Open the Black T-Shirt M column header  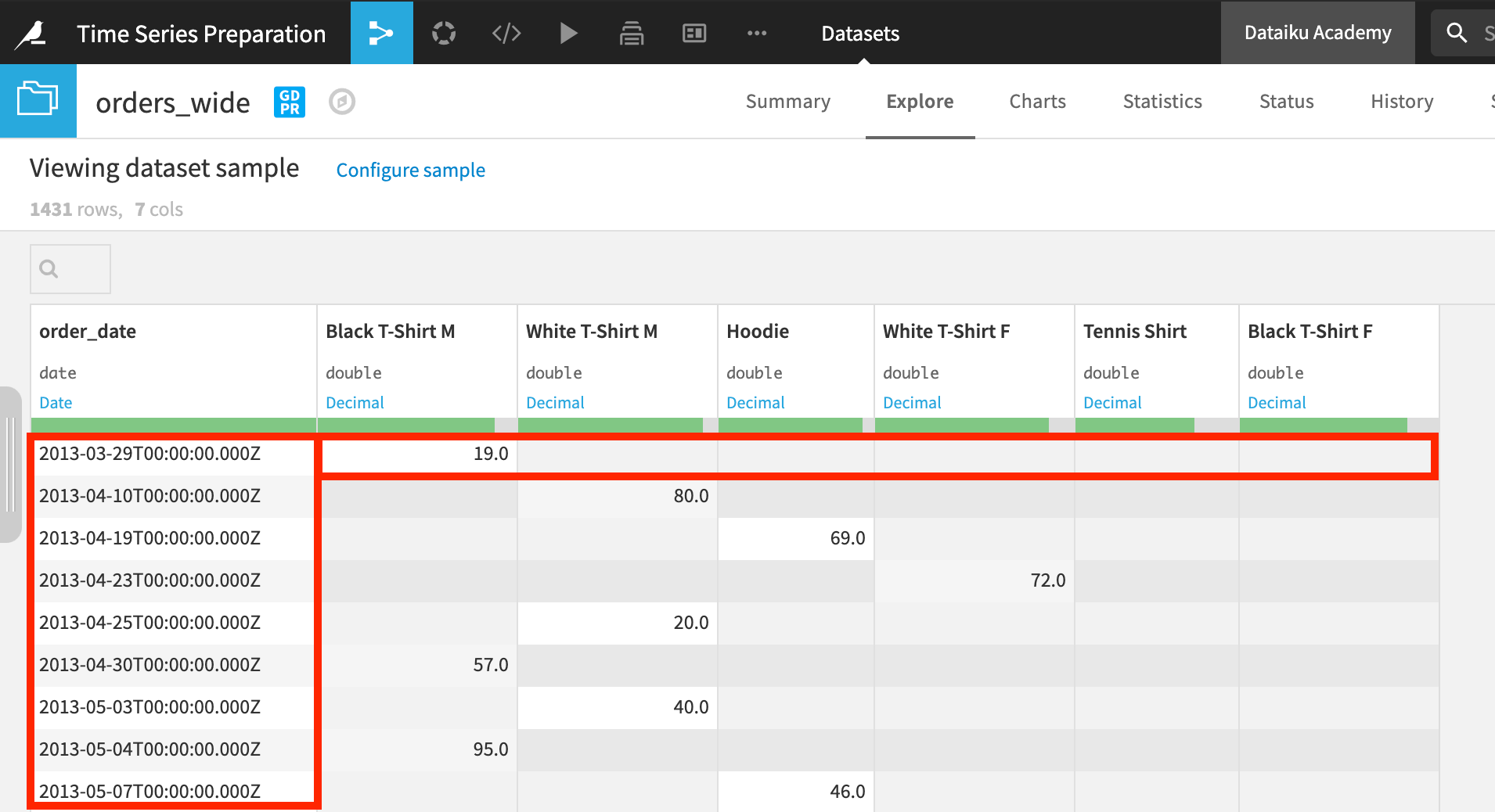click(x=391, y=331)
